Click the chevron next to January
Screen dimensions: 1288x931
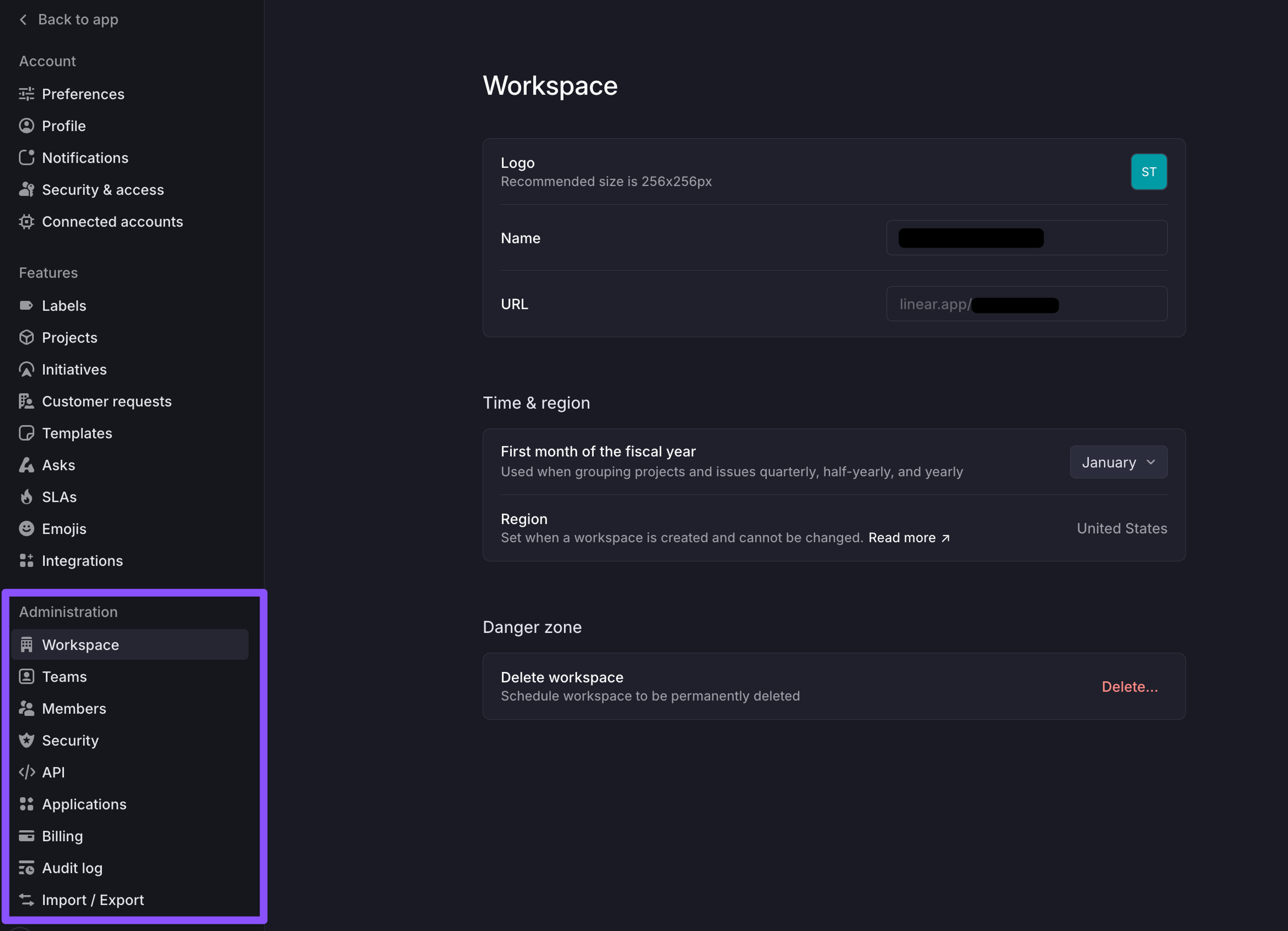[x=1151, y=462]
